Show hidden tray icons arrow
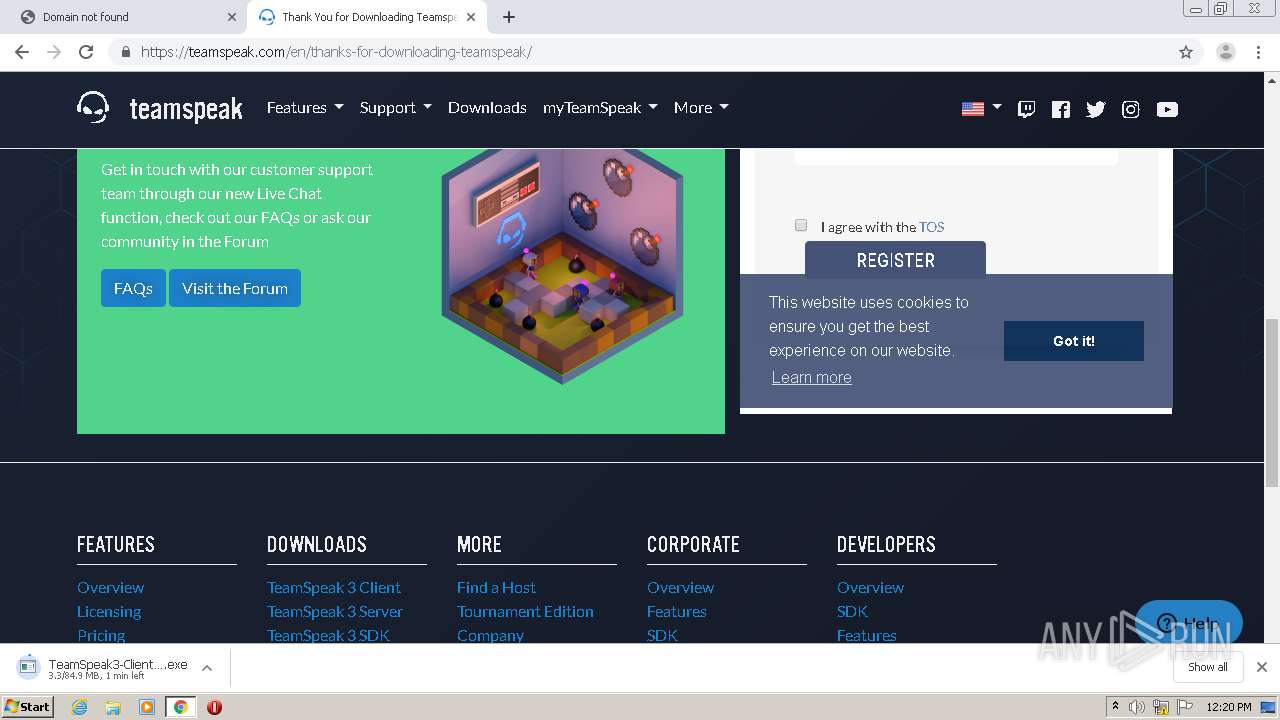 pyautogui.click(x=1115, y=707)
